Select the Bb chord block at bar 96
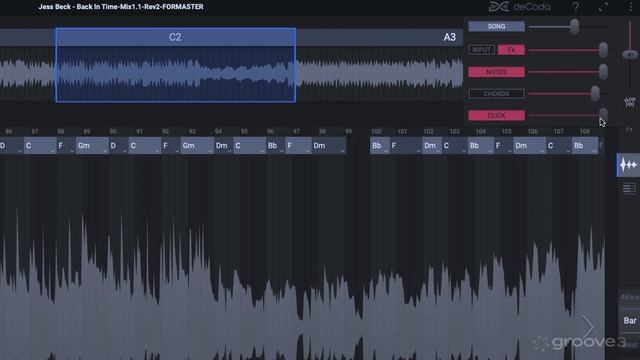 (276, 146)
